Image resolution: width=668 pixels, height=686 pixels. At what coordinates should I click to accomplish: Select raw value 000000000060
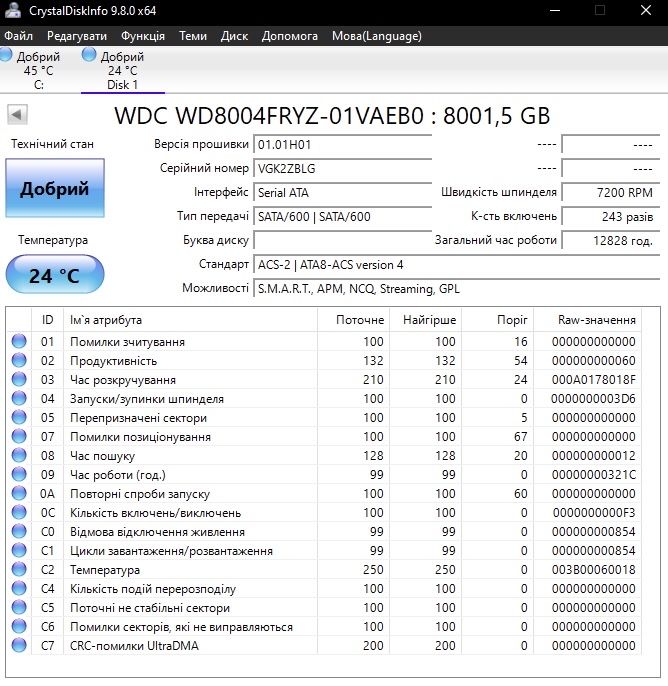(594, 360)
